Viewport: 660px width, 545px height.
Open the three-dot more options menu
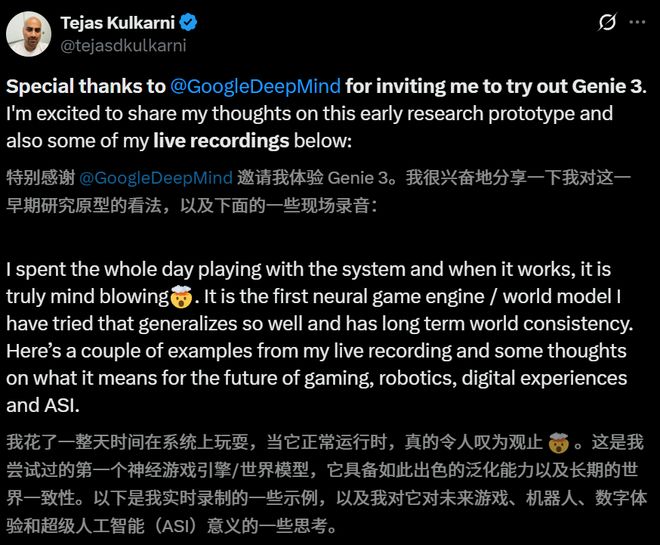pos(638,23)
